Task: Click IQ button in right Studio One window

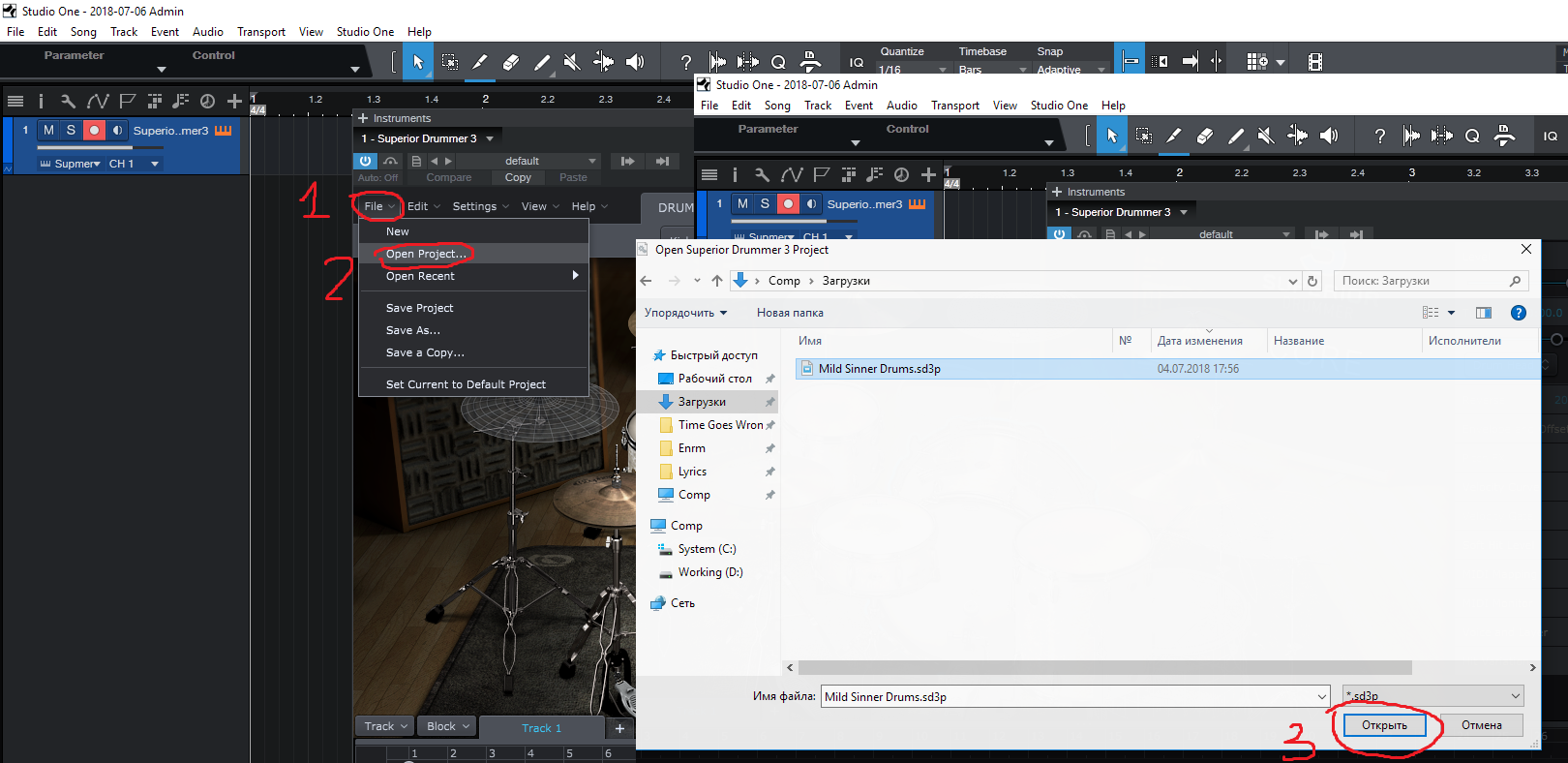Action: pos(1551,136)
